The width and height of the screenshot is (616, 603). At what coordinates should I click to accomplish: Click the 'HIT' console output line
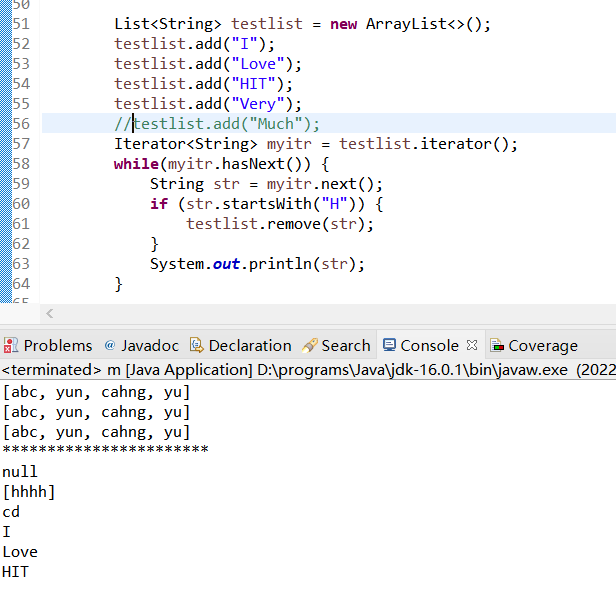click(16, 572)
